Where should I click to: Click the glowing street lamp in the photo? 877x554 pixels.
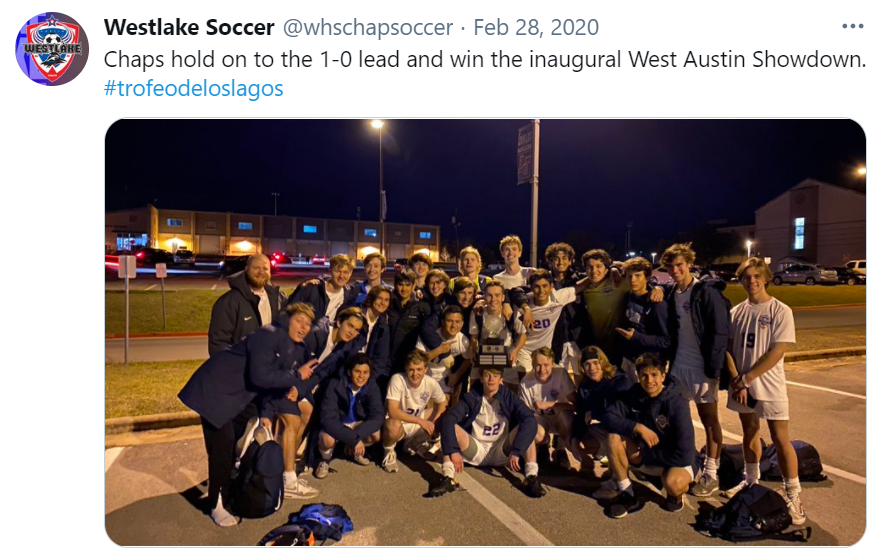coord(378,124)
